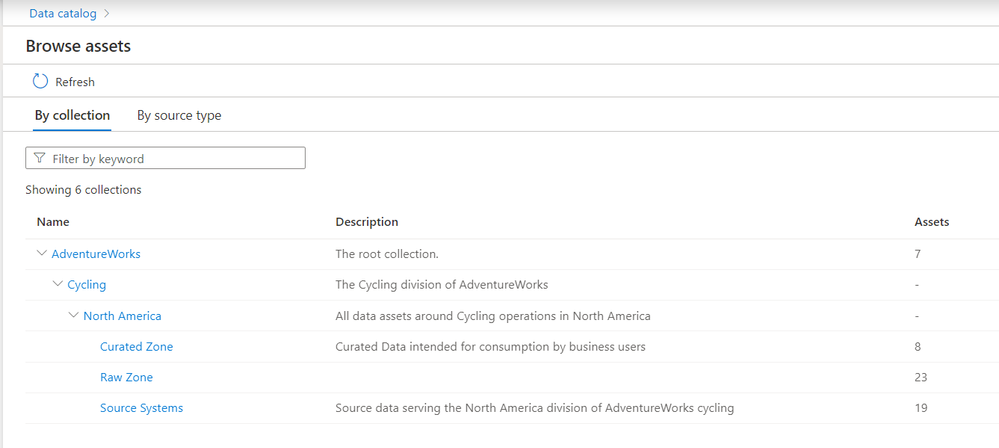The width and height of the screenshot is (999, 448).
Task: Focus the Filter by keyword field
Action: pos(165,158)
